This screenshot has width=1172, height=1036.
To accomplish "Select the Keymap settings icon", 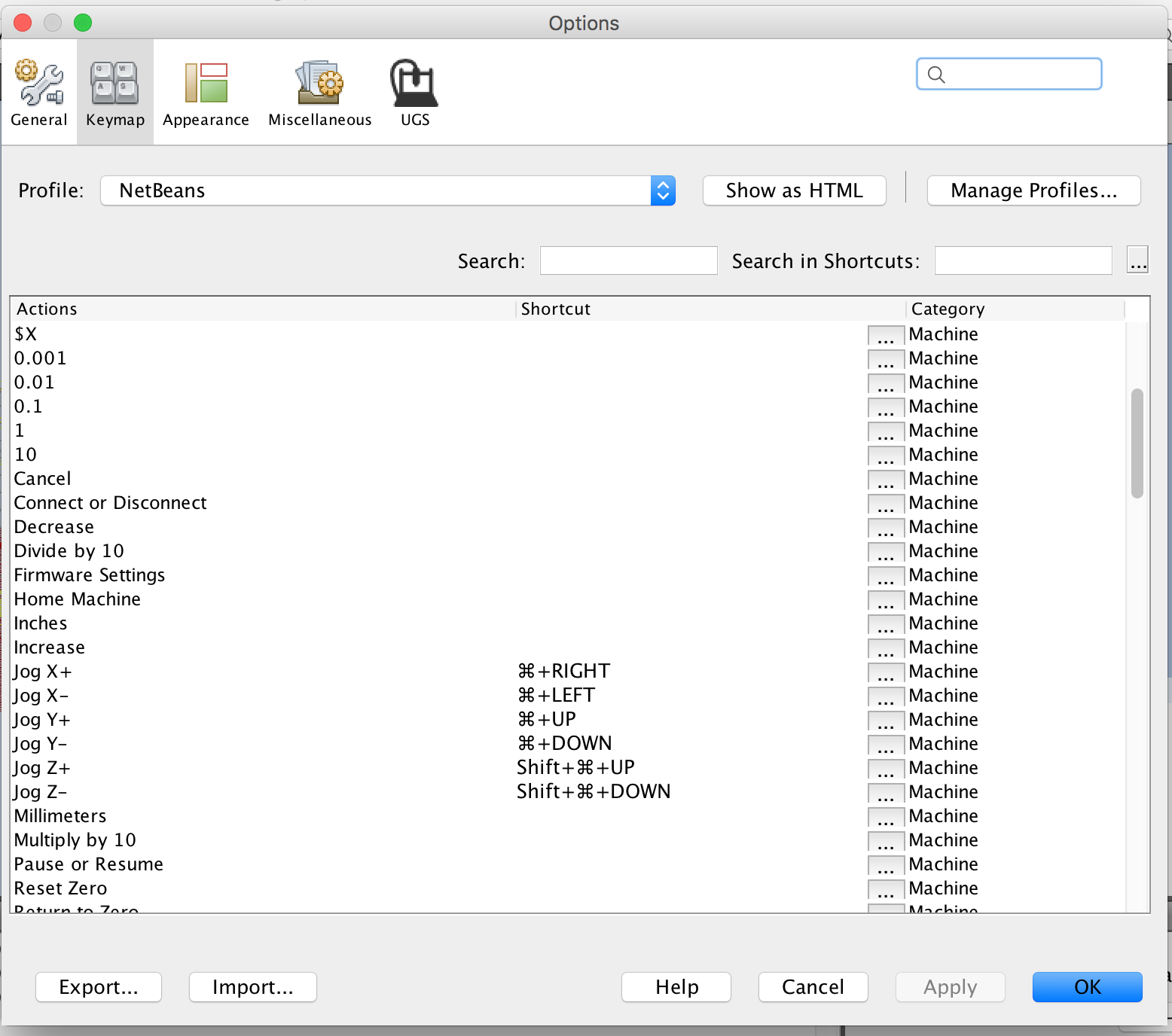I will click(x=114, y=90).
